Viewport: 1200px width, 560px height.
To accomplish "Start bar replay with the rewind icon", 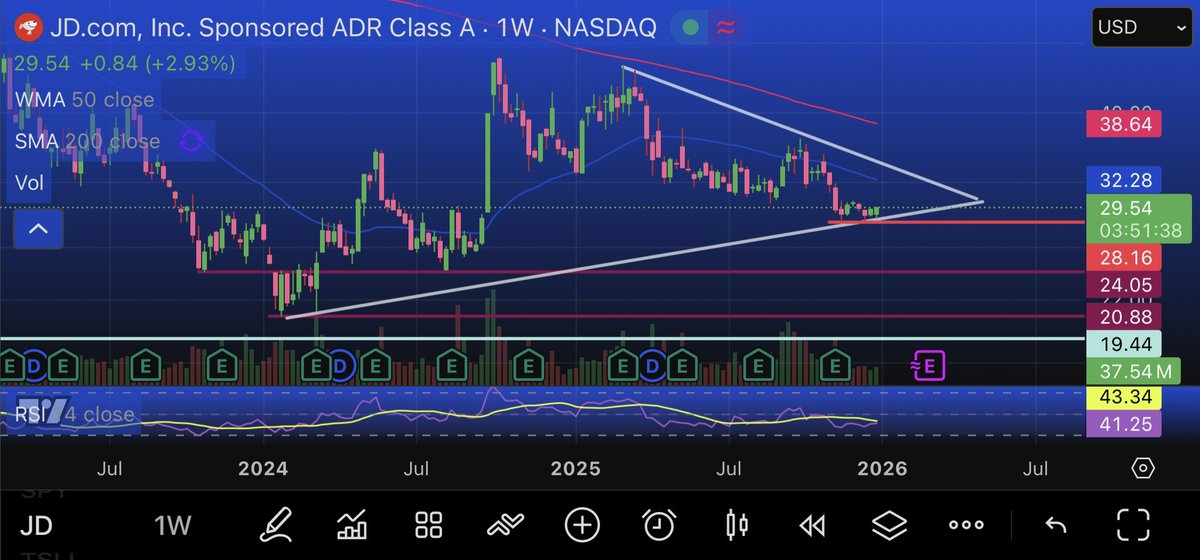I will click(813, 524).
